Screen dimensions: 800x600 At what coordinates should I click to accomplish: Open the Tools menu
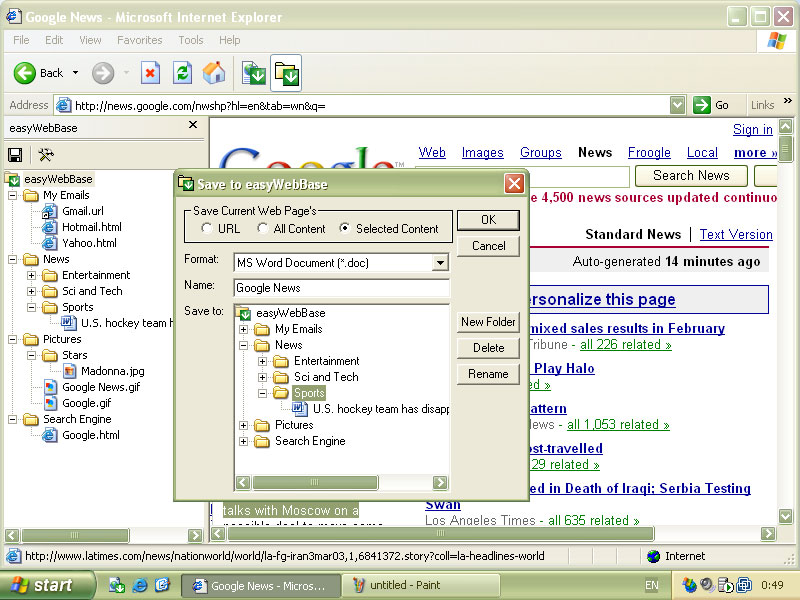coord(191,40)
